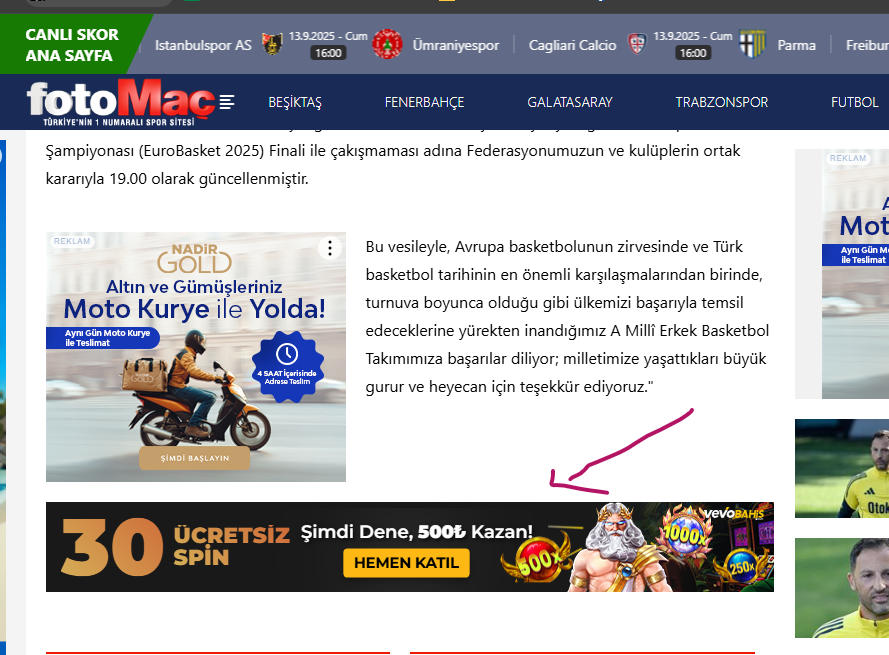The width and height of the screenshot is (889, 655).
Task: Click the fotoMaç site logo
Action: (121, 102)
